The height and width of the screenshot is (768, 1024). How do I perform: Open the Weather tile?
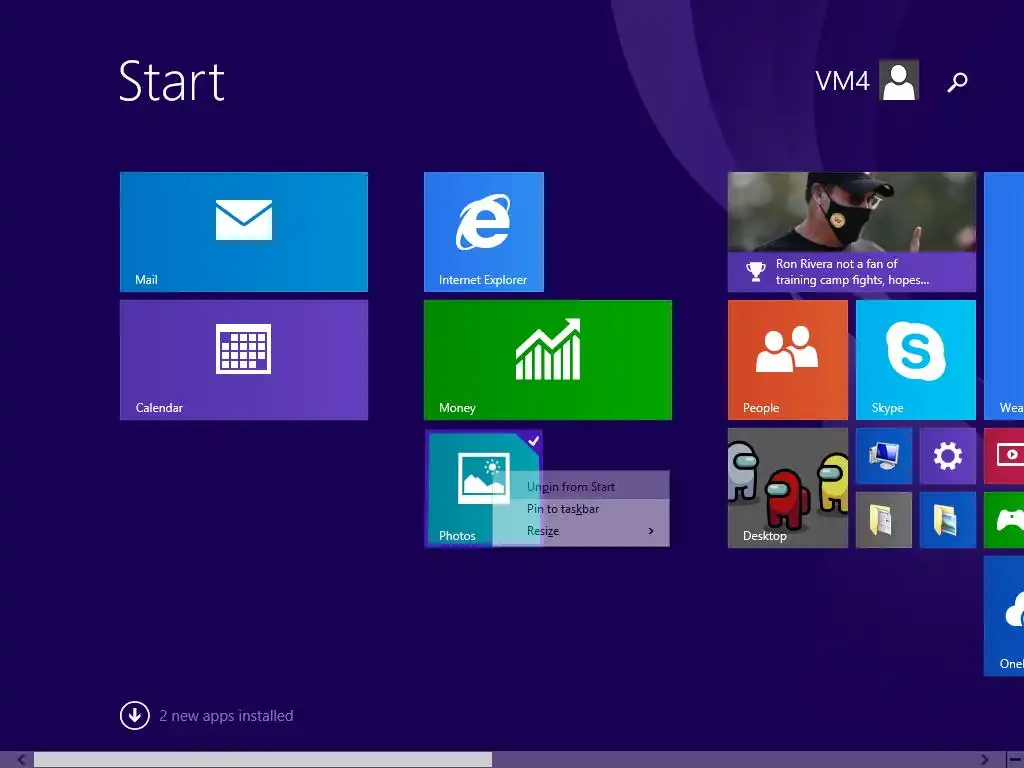click(x=1004, y=296)
